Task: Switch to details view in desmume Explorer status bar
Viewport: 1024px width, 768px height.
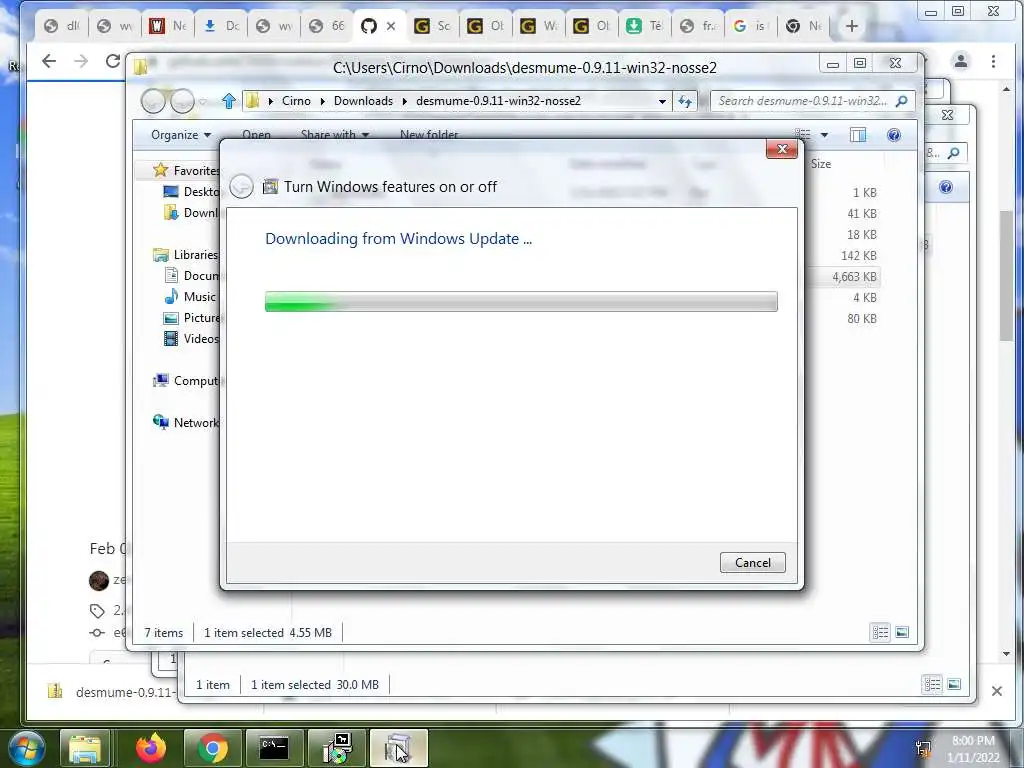Action: tap(880, 632)
